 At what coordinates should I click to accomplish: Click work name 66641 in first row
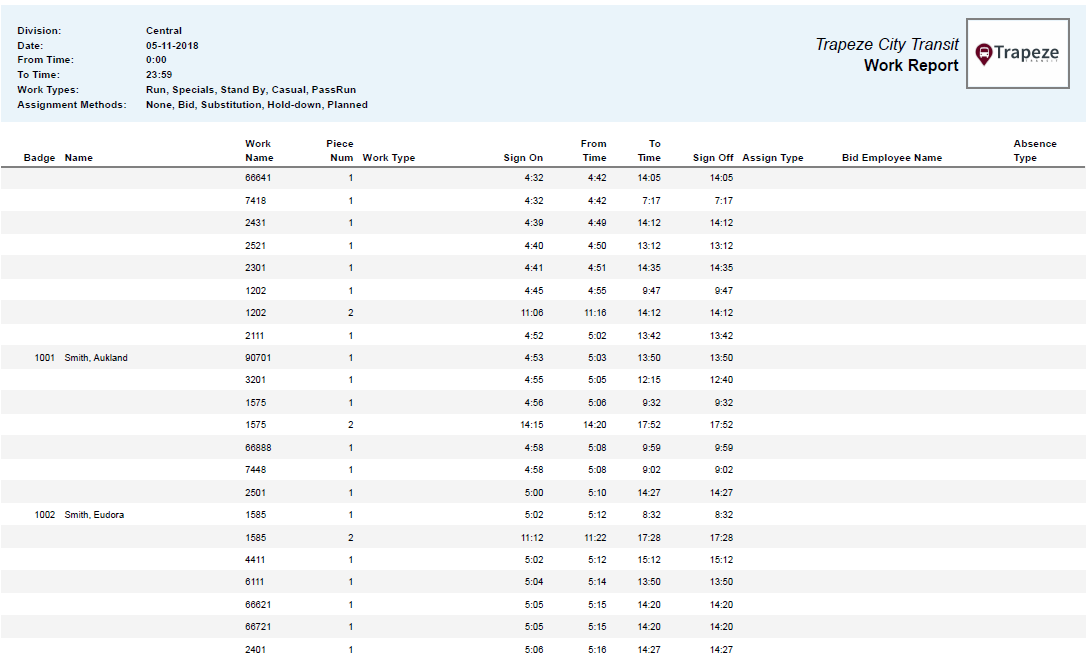tap(258, 178)
